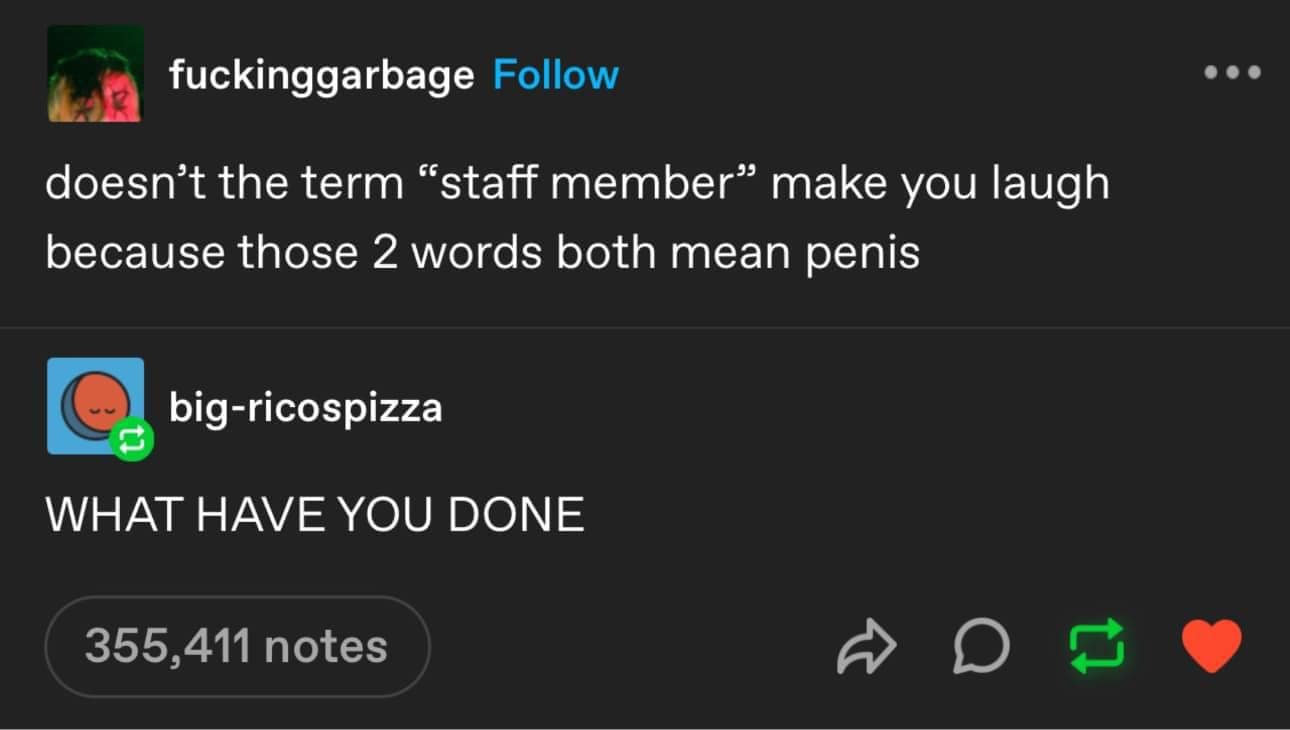Visit the big-ricospizza username link
This screenshot has width=1290, height=730.
click(305, 407)
